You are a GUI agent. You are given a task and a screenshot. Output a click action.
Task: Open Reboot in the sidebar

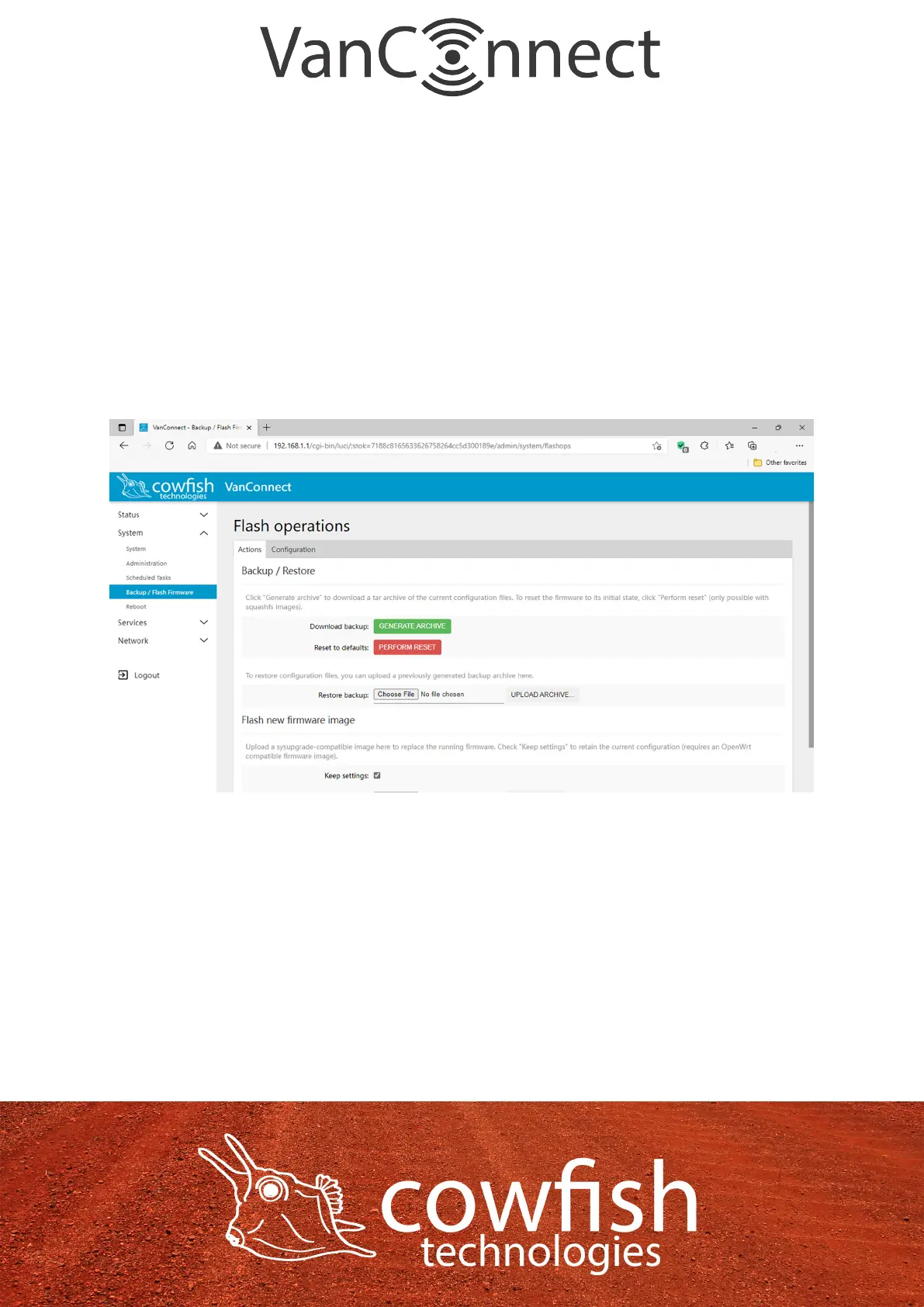tap(136, 607)
